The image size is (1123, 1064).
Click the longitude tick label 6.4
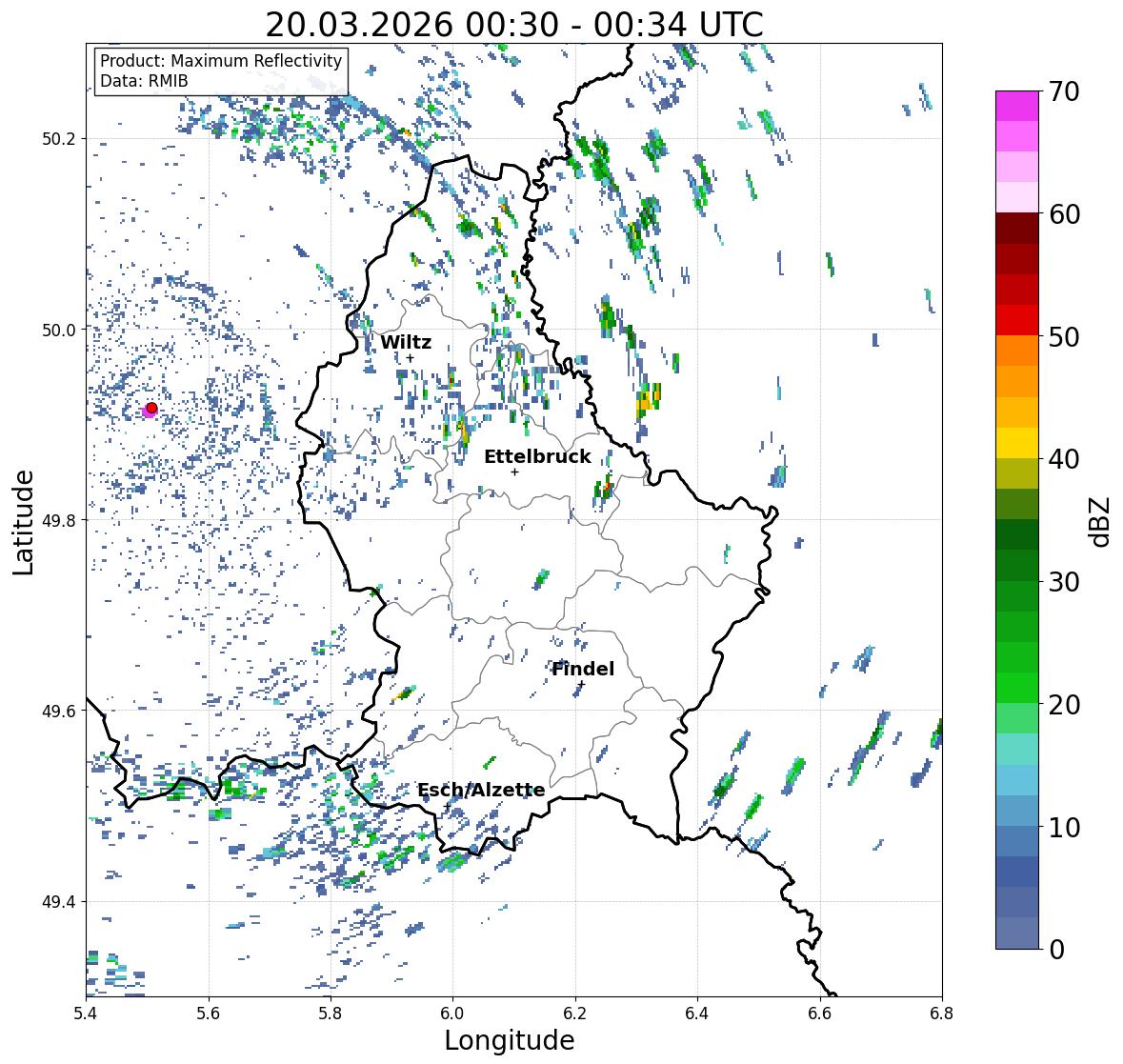pos(697,1013)
